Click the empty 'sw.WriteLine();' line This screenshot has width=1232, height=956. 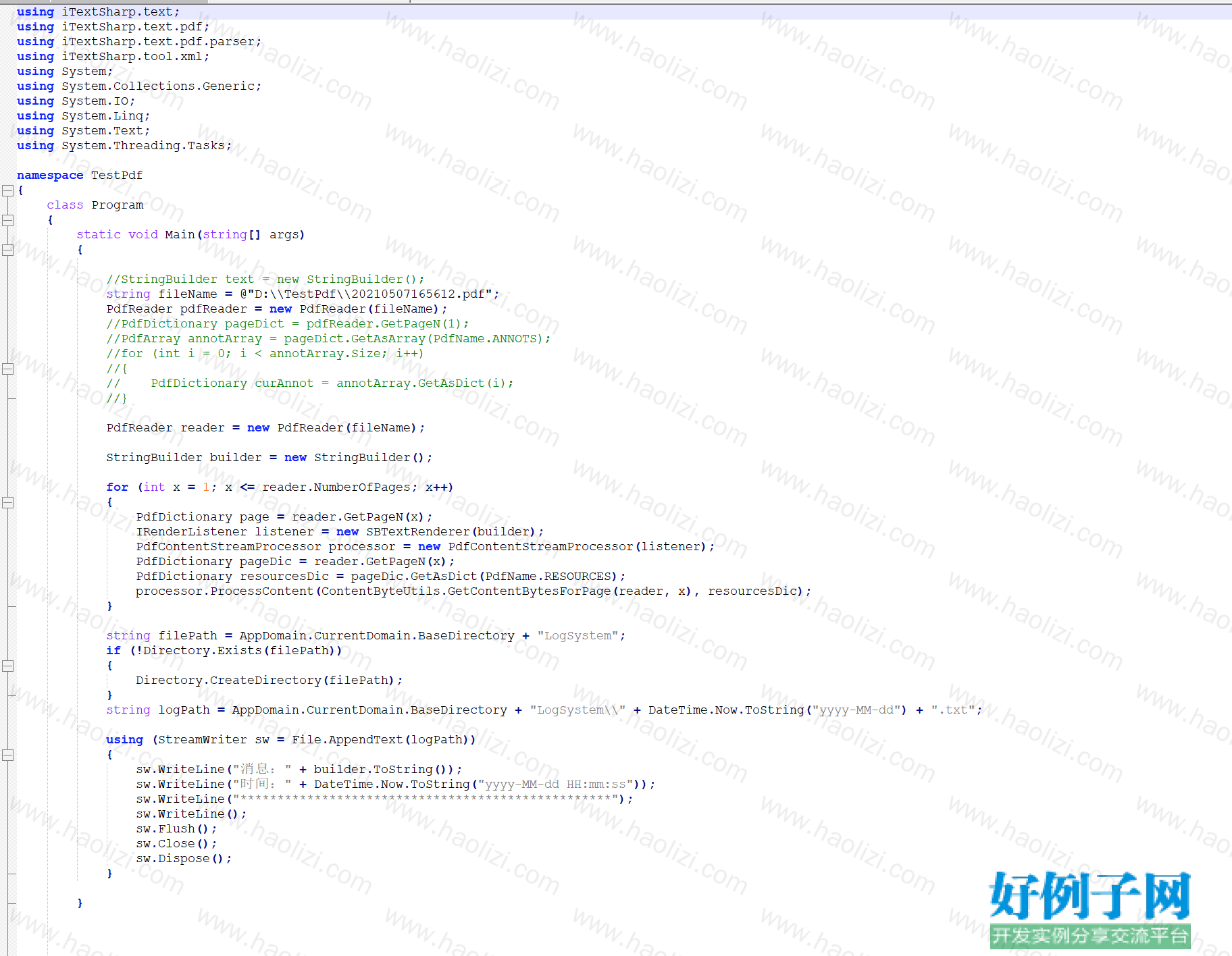pyautogui.click(x=191, y=814)
